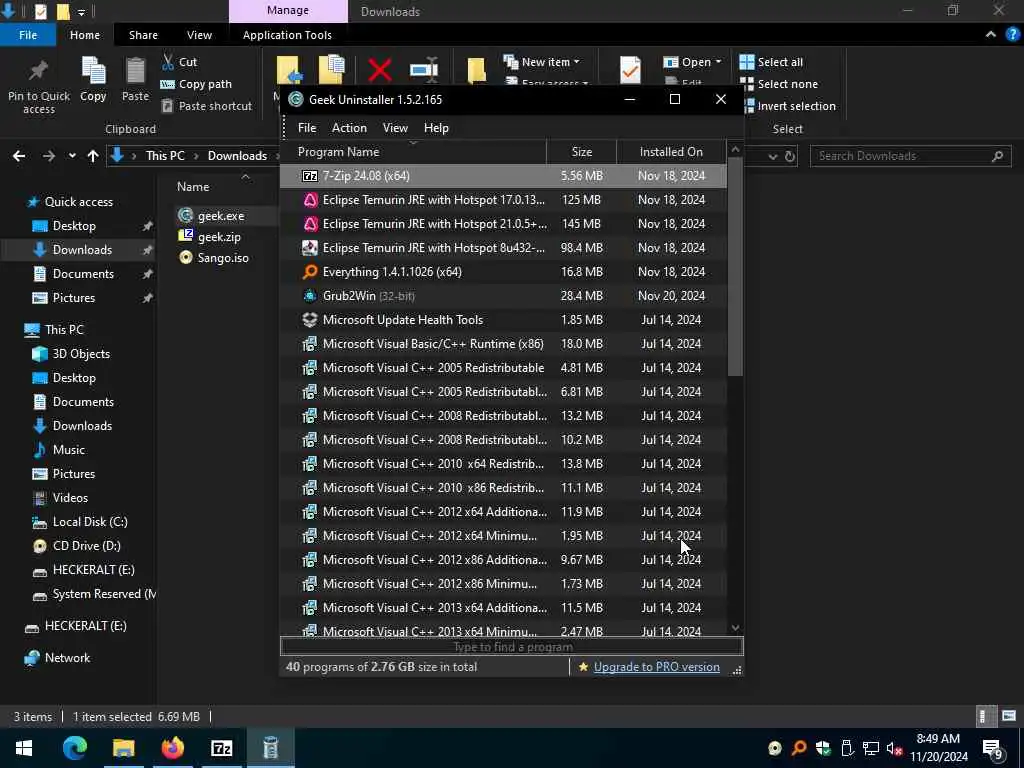Click the Up one level arrow
1024x768 pixels.
93,156
